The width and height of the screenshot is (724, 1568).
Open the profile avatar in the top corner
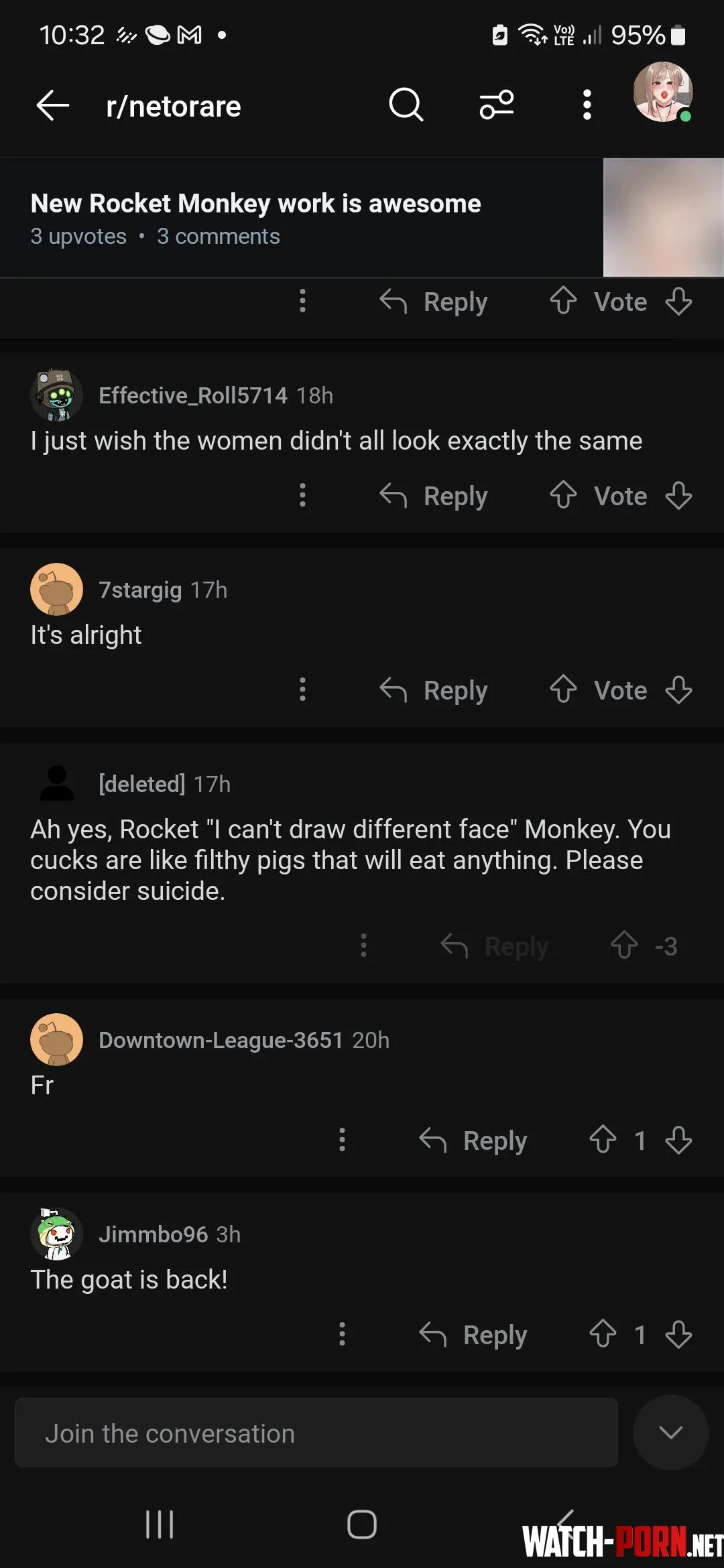662,93
